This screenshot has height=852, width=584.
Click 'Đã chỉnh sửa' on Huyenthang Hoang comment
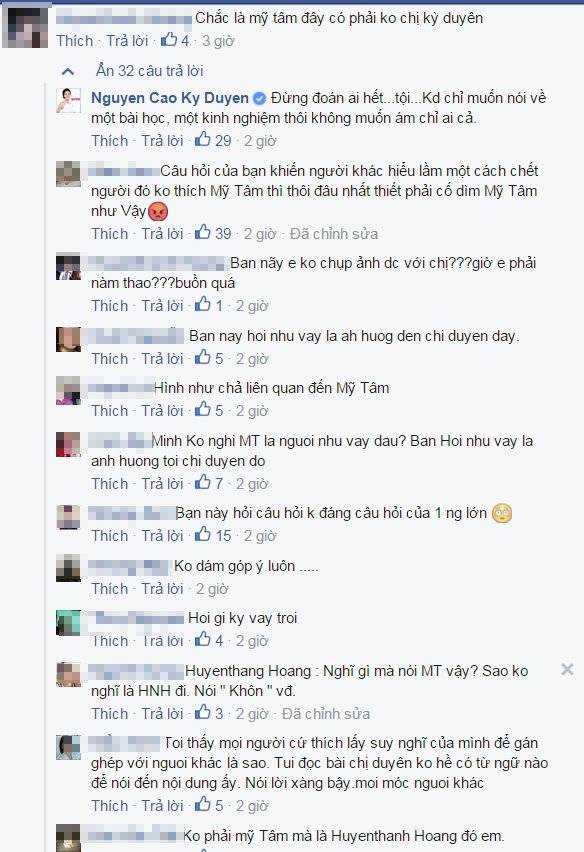tap(325, 713)
